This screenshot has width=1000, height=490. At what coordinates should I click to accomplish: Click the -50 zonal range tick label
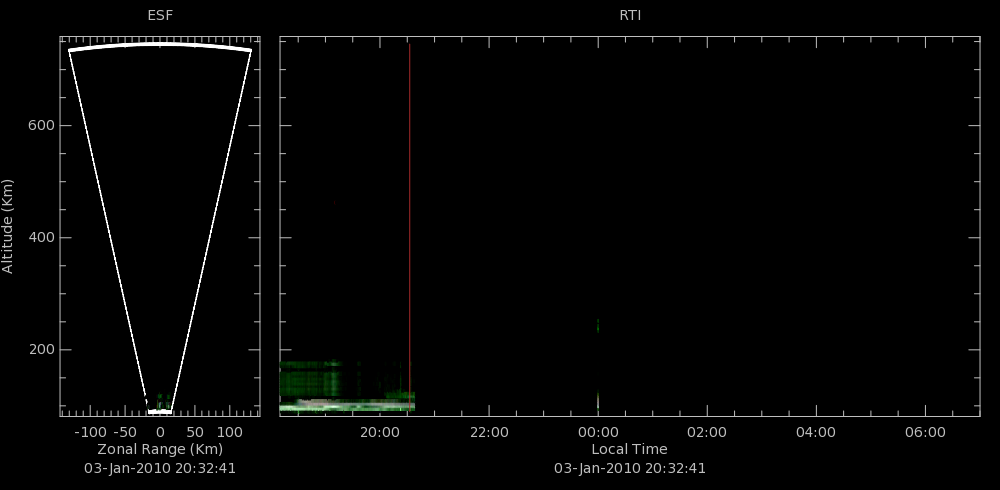125,433
